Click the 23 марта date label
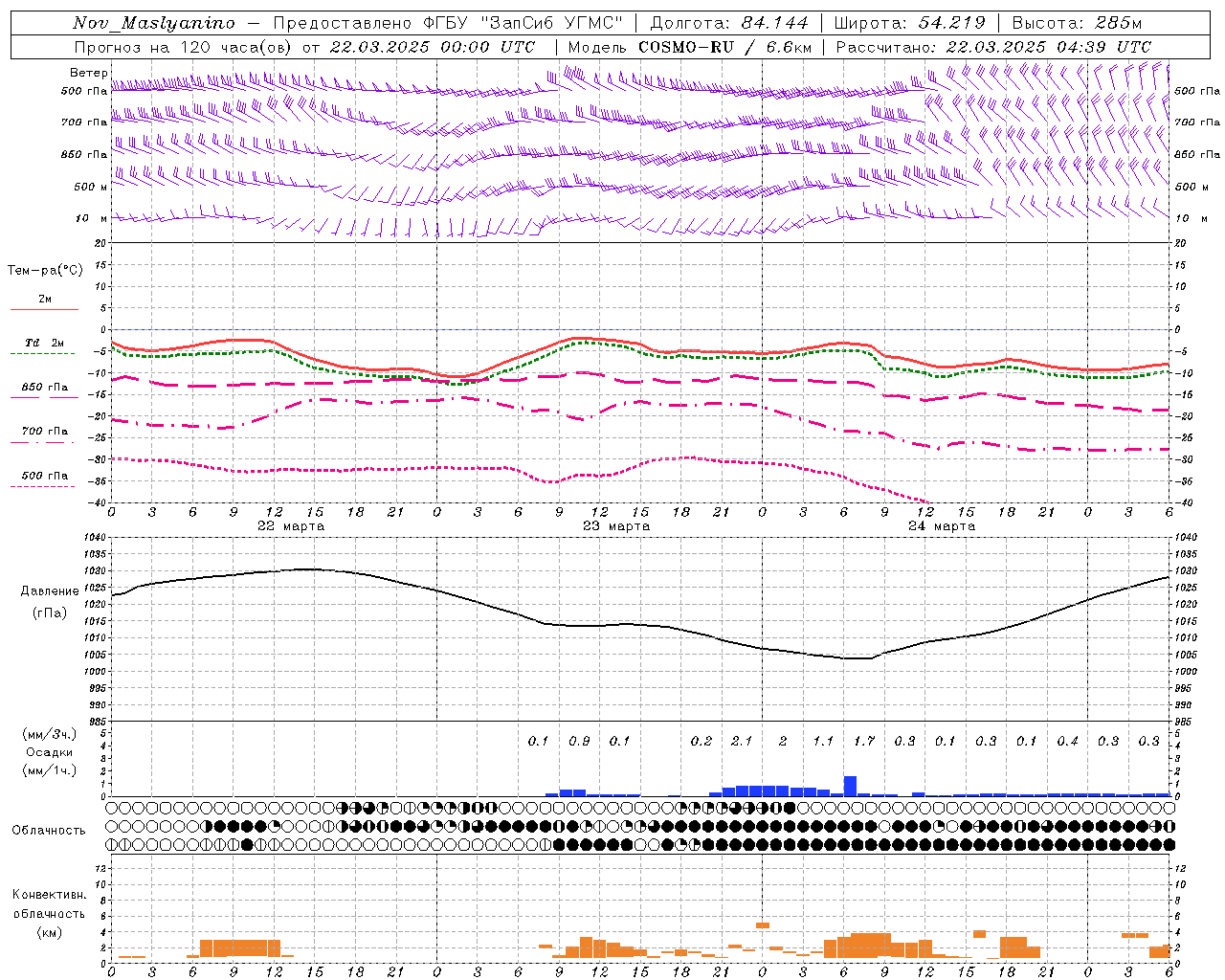 coord(616,525)
